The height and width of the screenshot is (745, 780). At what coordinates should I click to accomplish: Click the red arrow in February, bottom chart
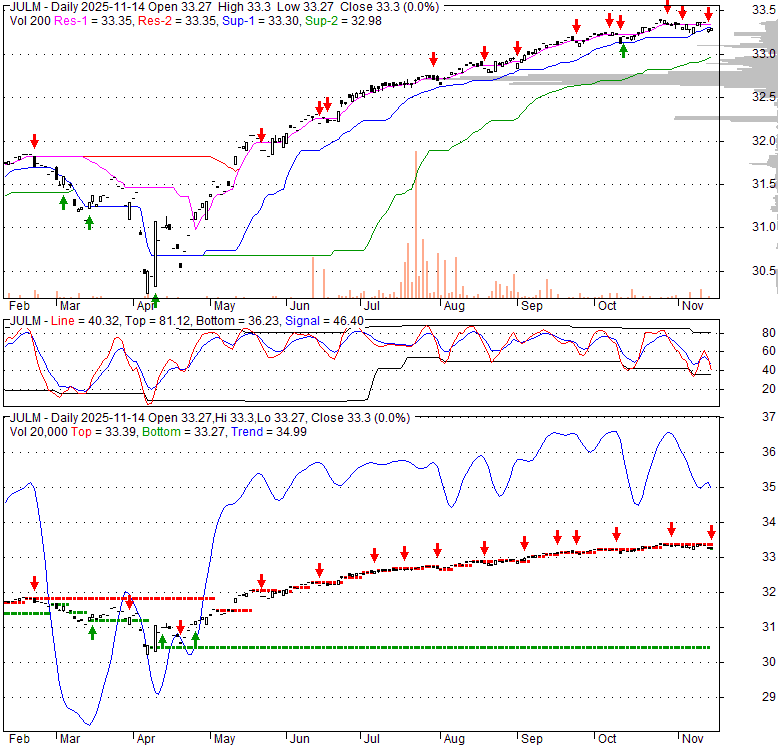coord(34,583)
